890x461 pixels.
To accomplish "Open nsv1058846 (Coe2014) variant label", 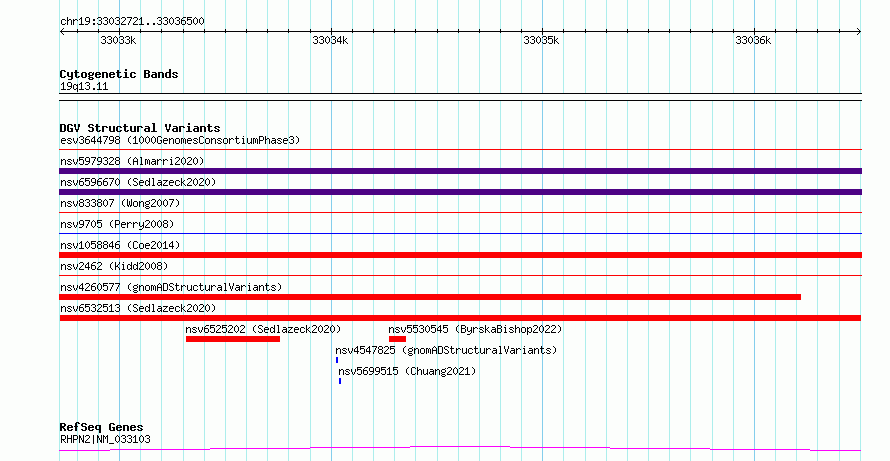I will click(120, 245).
